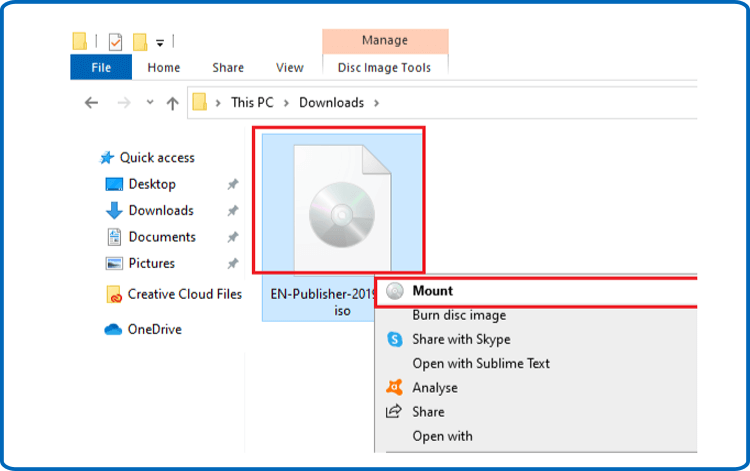Click the Skype icon in context menu

pos(395,340)
